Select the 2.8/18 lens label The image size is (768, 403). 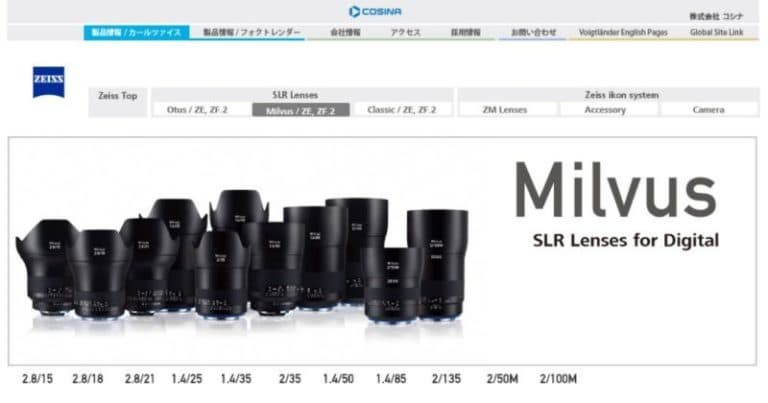pos(88,379)
